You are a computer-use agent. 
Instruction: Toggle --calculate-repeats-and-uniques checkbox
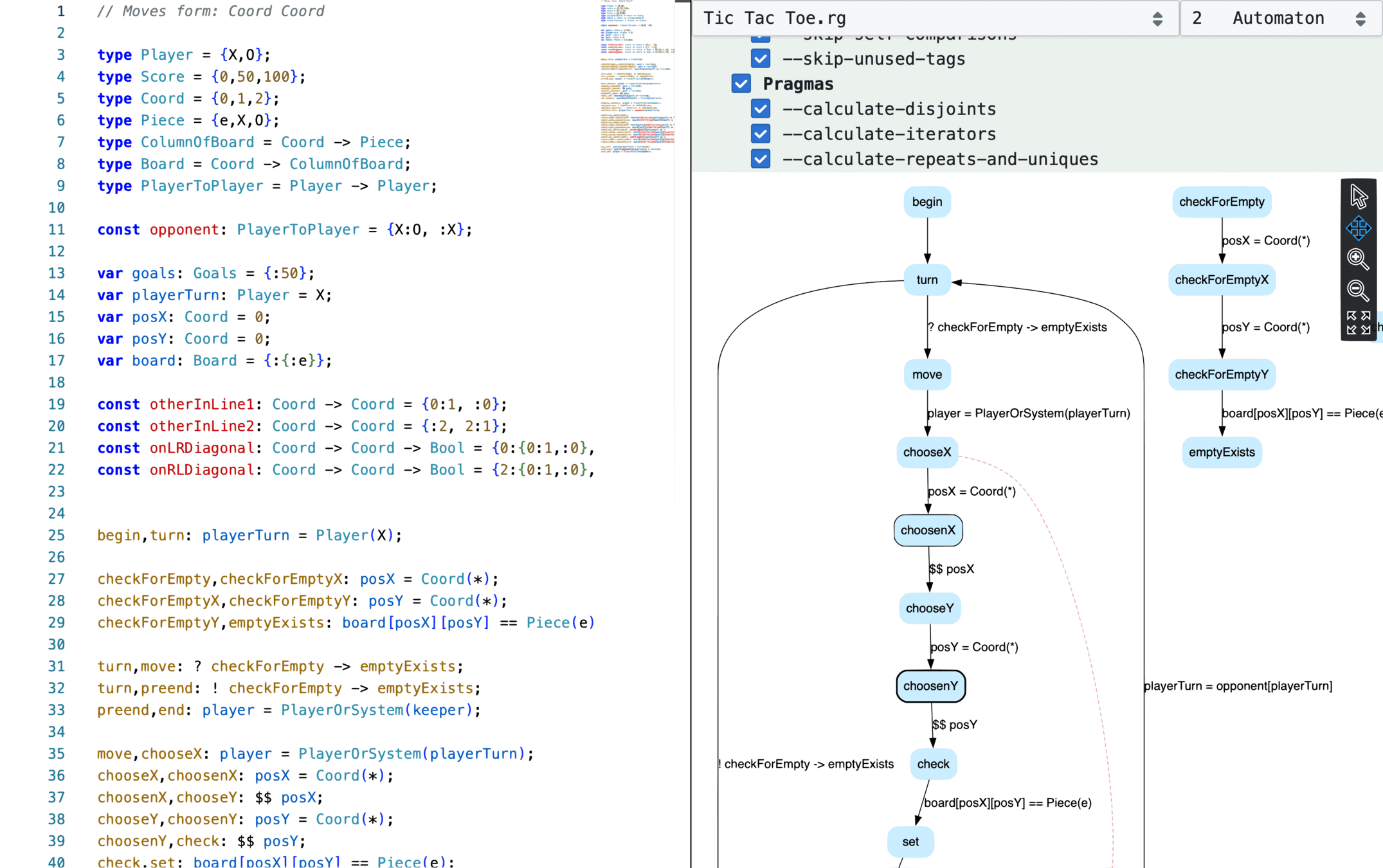coord(761,159)
